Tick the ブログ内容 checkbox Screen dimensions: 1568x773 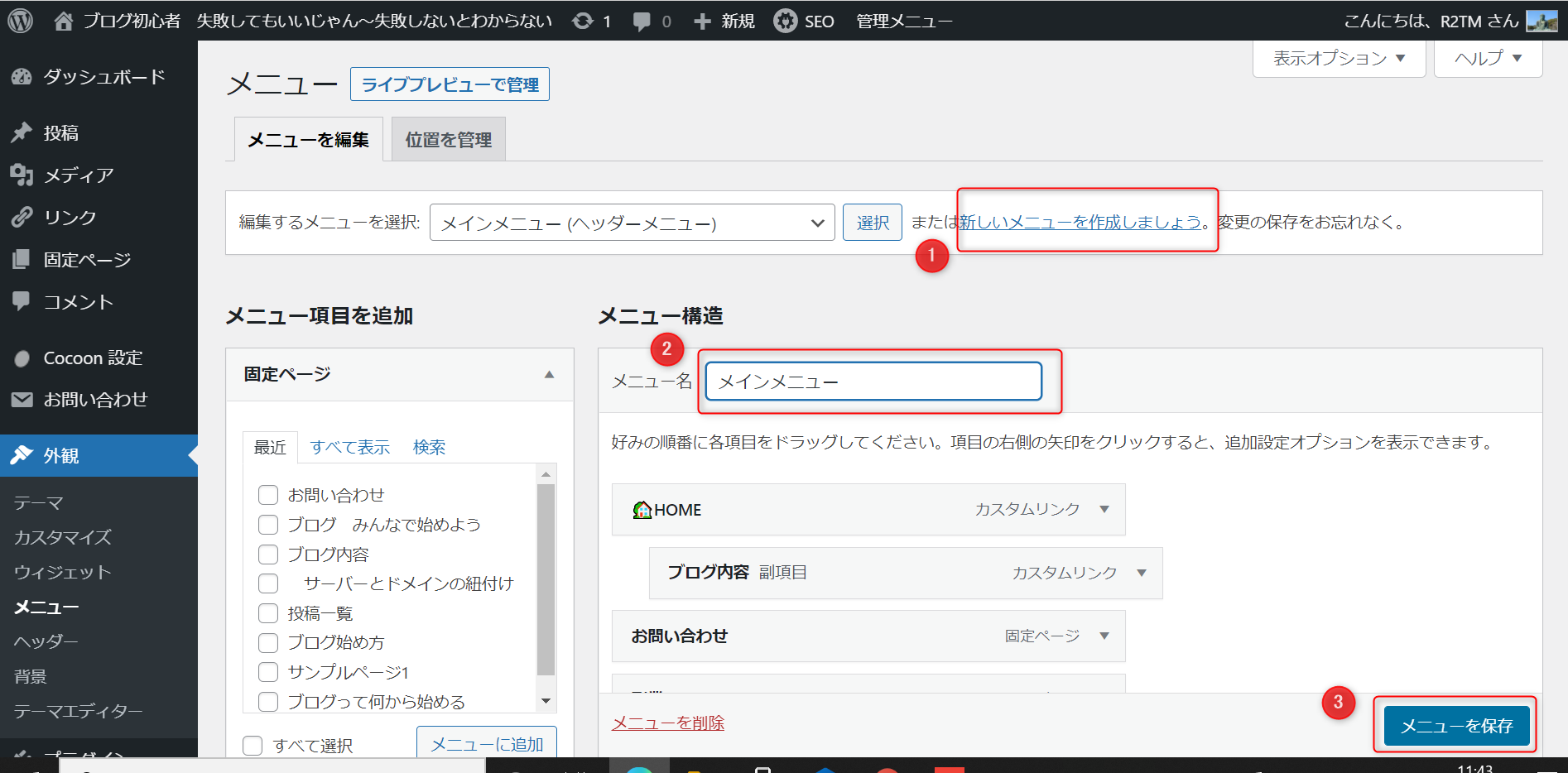click(268, 555)
